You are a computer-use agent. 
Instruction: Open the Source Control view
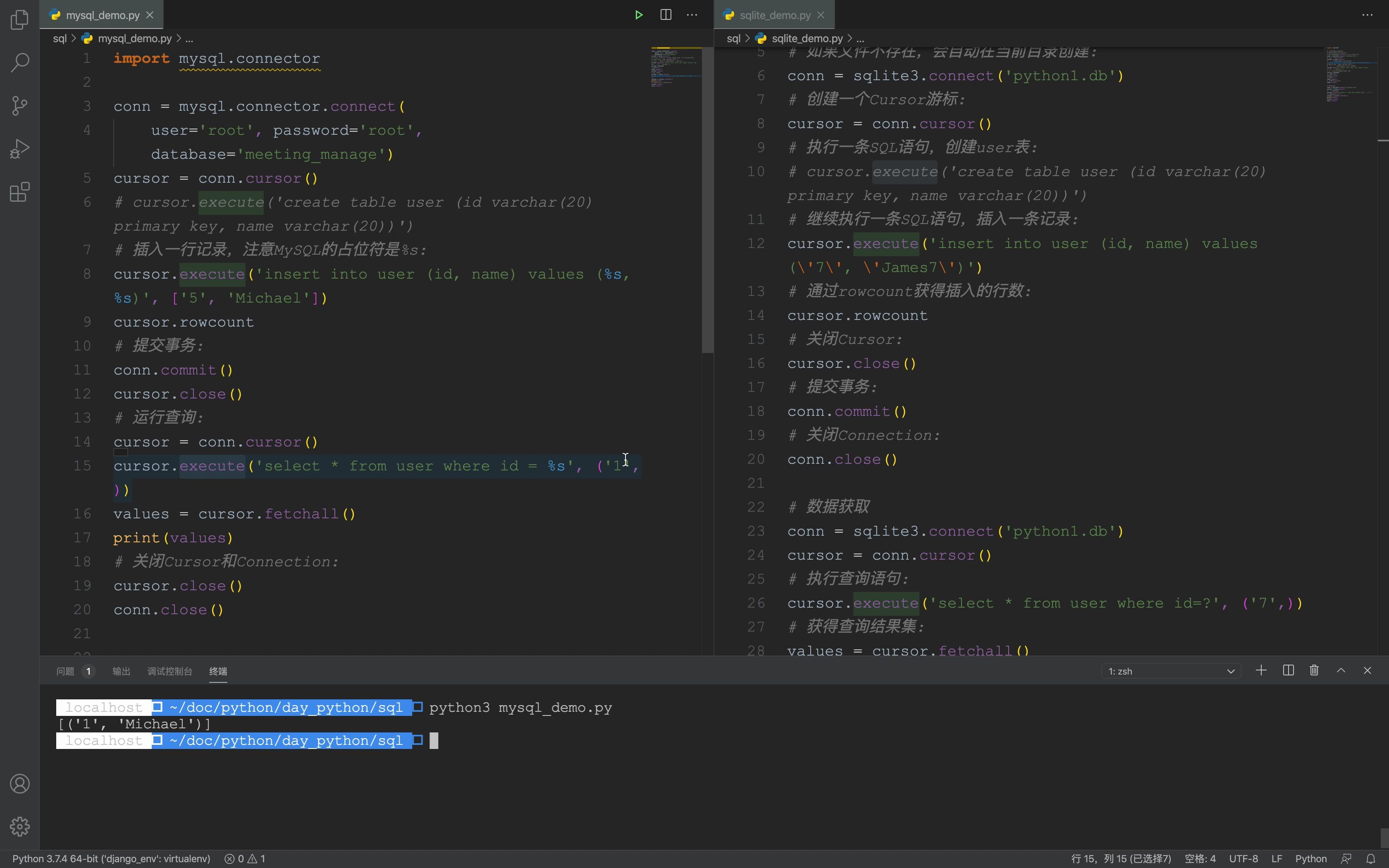[x=19, y=105]
